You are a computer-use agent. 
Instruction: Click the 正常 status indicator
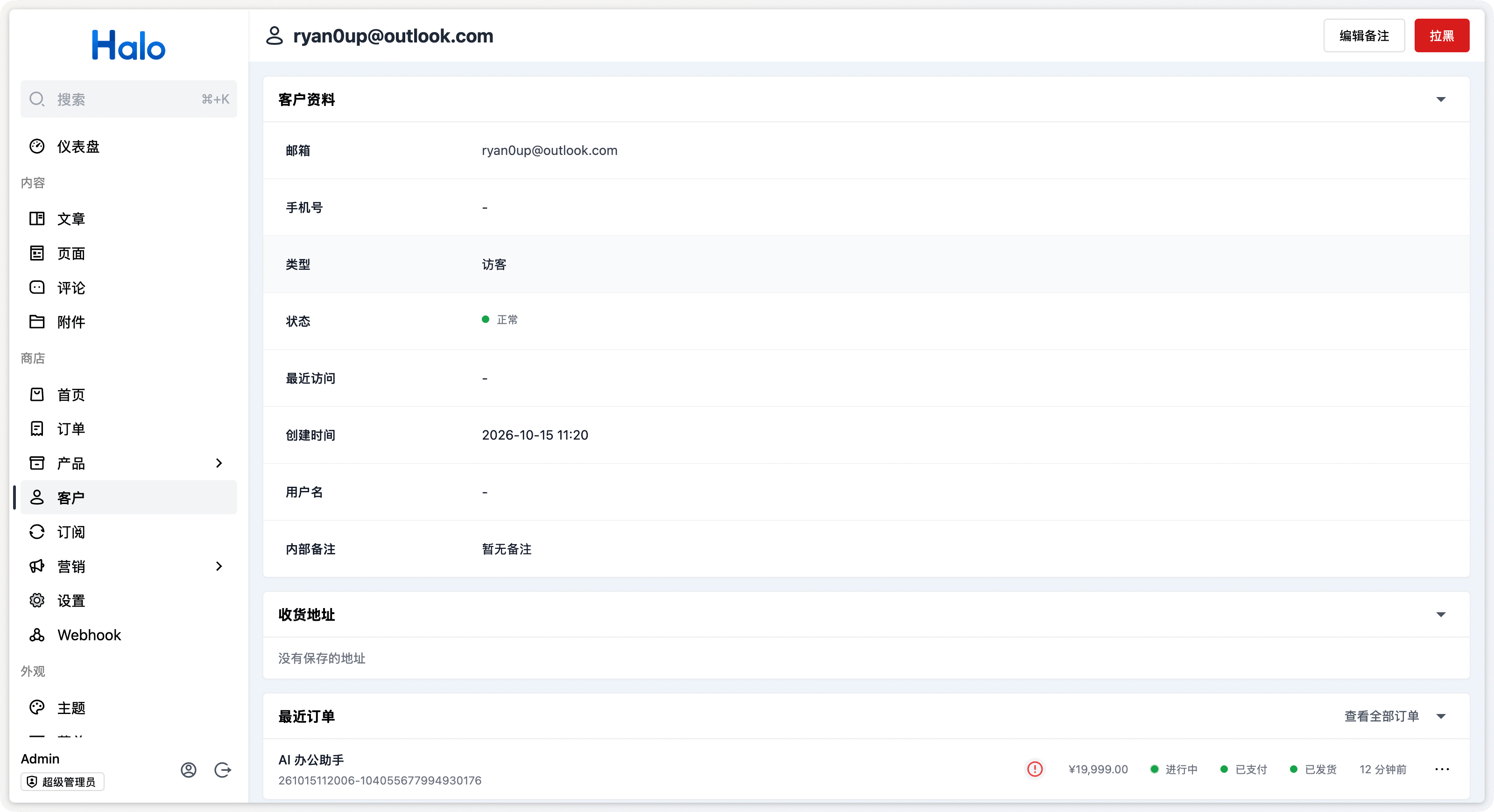tap(500, 319)
